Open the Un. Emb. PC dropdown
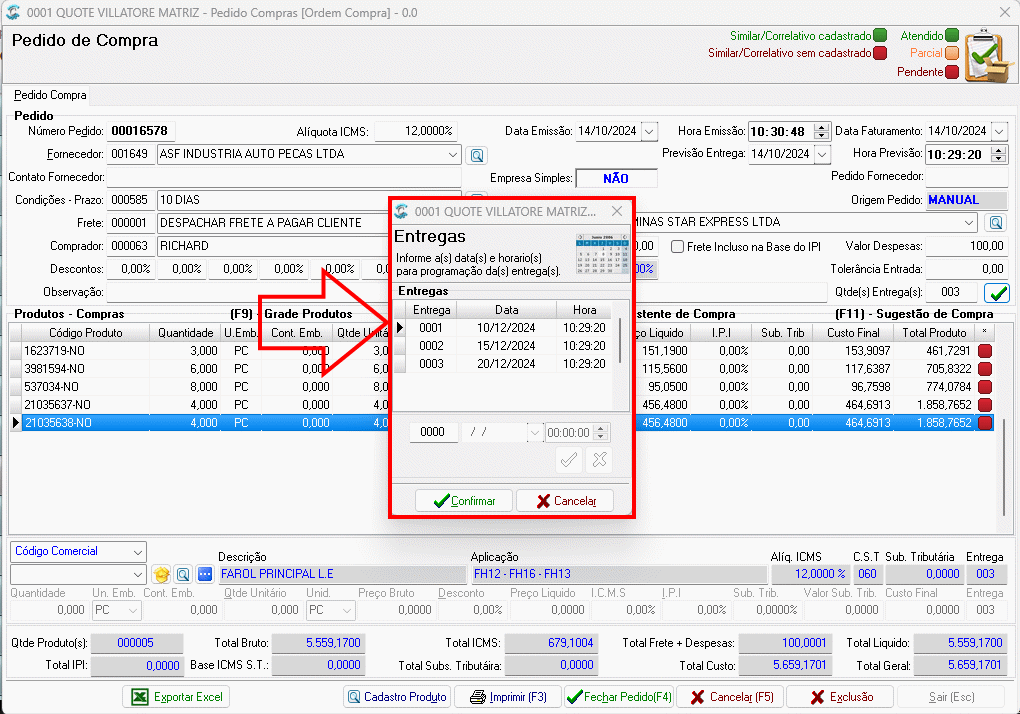The width and height of the screenshot is (1020, 714). (133, 611)
